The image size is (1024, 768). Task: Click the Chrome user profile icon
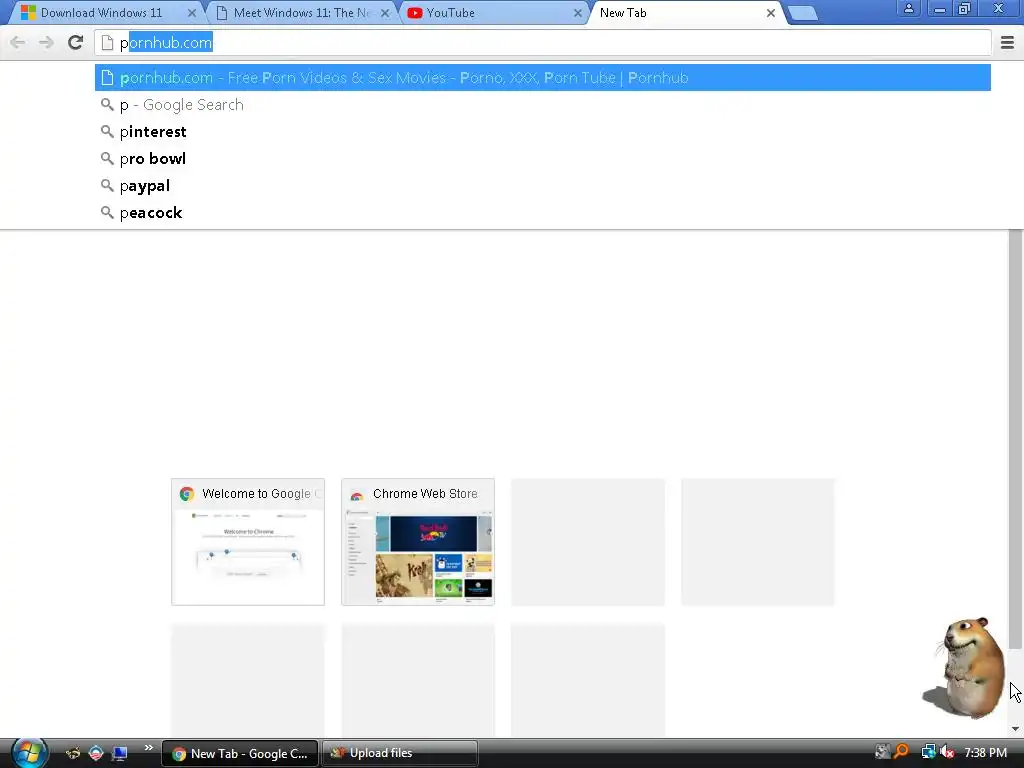[908, 9]
